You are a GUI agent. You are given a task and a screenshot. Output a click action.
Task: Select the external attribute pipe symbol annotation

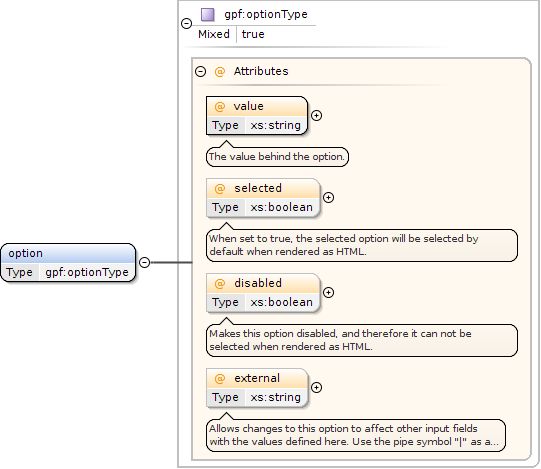(x=356, y=435)
